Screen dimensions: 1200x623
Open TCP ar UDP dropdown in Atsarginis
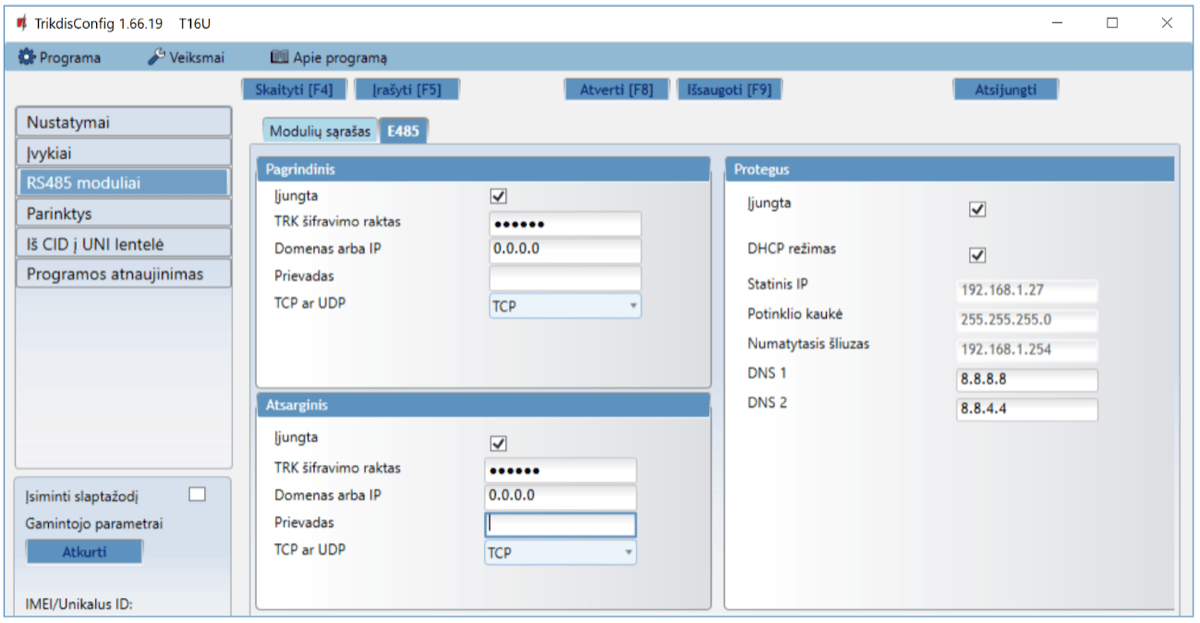tap(561, 552)
